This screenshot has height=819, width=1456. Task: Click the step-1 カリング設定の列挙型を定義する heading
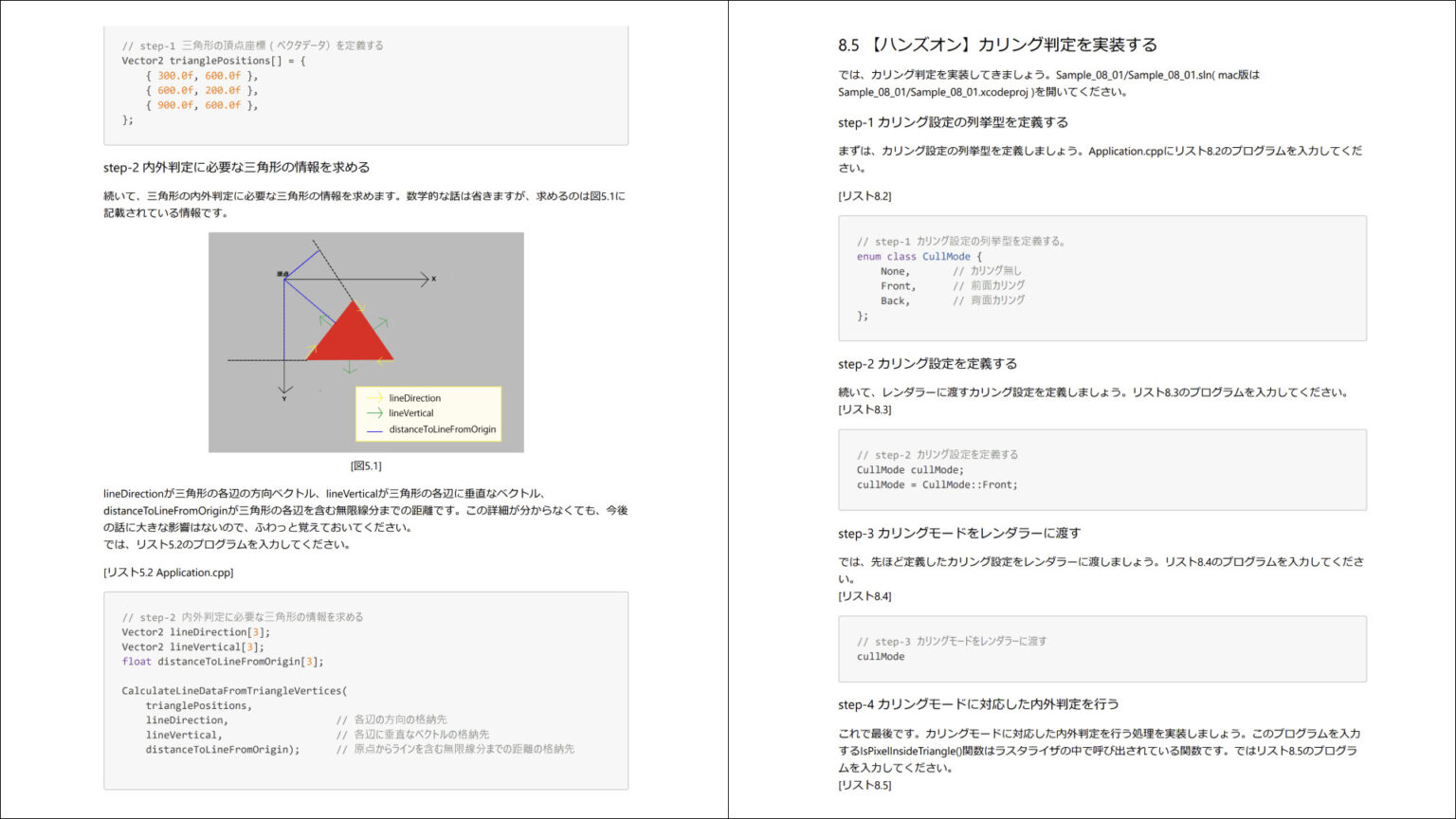click(x=953, y=122)
